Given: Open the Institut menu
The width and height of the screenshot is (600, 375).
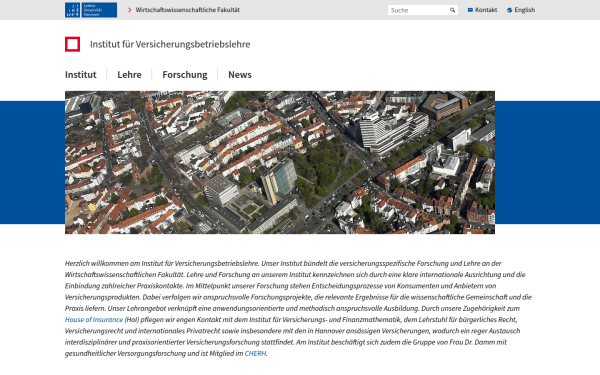Looking at the screenshot, I should [80, 75].
